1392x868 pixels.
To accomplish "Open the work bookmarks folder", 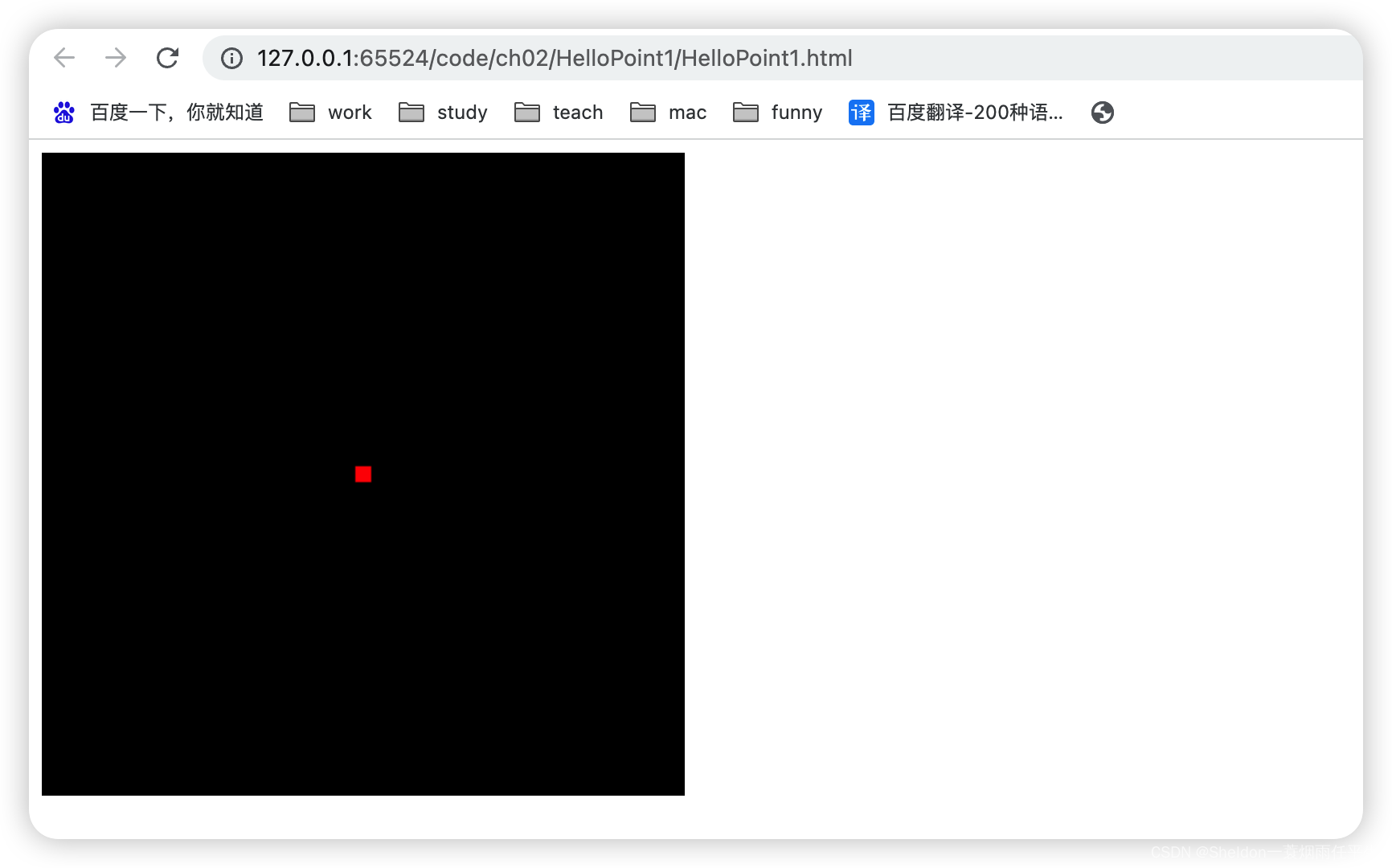I will pos(330,113).
